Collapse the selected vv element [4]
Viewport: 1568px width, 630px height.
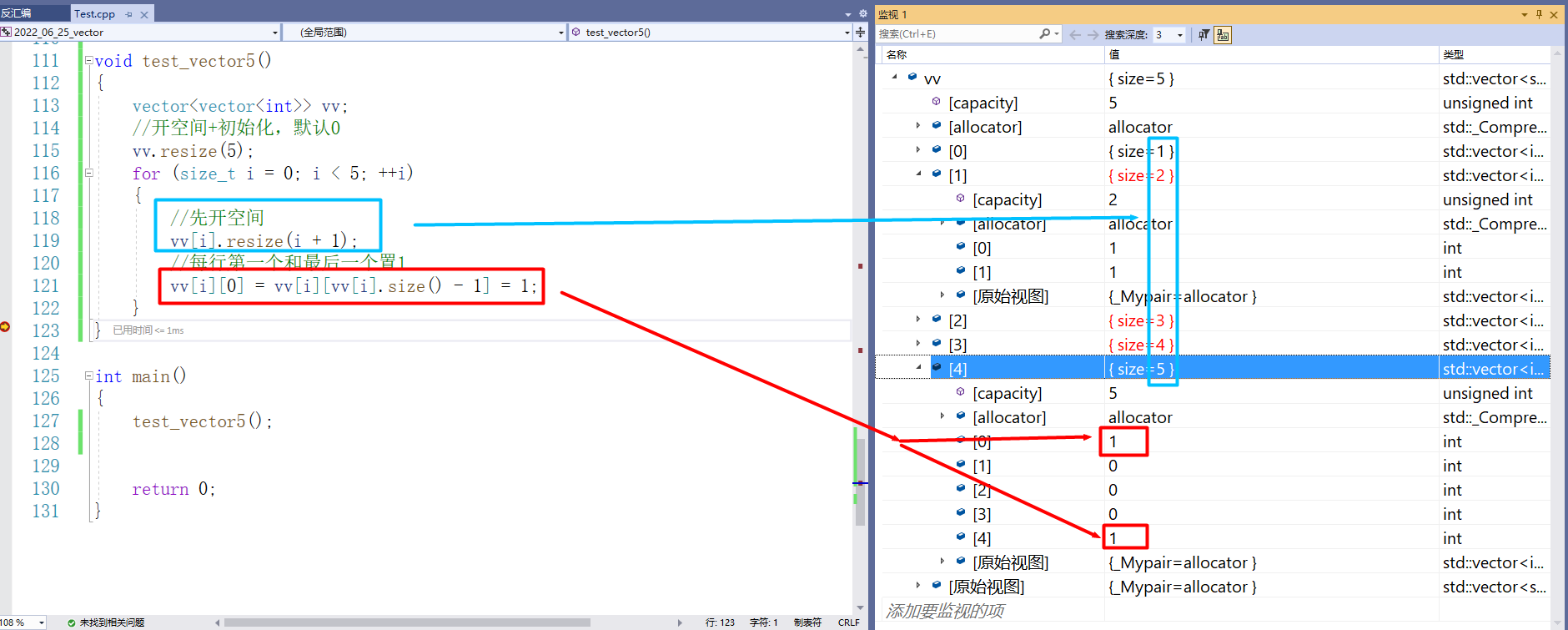[918, 367]
